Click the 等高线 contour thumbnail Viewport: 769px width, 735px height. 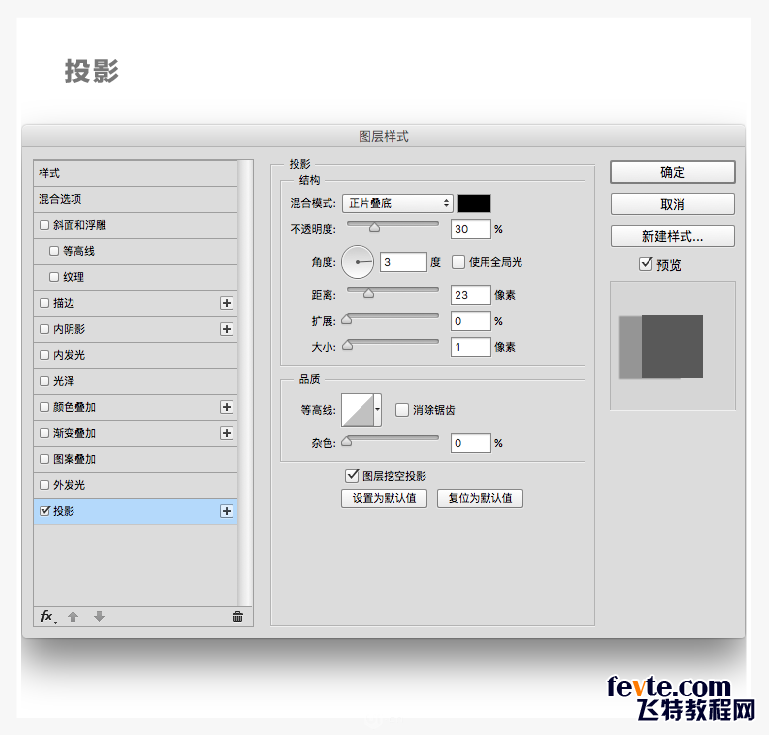[358, 409]
